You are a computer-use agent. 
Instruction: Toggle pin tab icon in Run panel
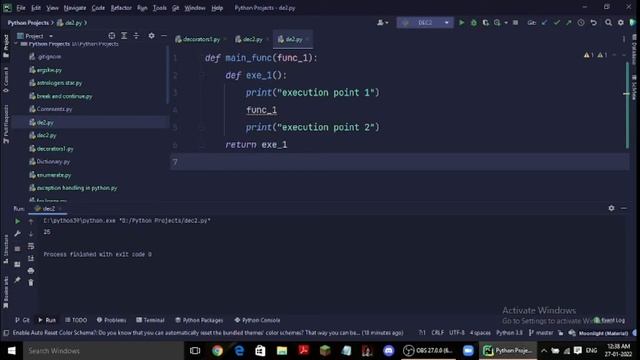click(18, 280)
